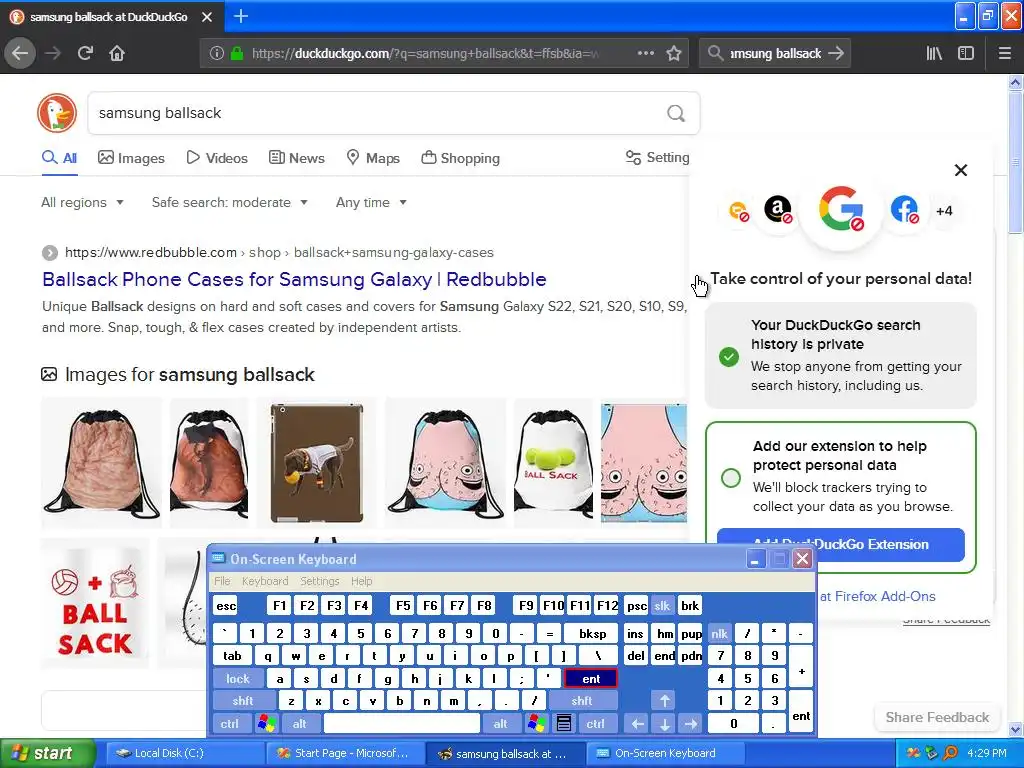Click the DuckDuckGo duck logo
1024x768 pixels.
point(57,113)
